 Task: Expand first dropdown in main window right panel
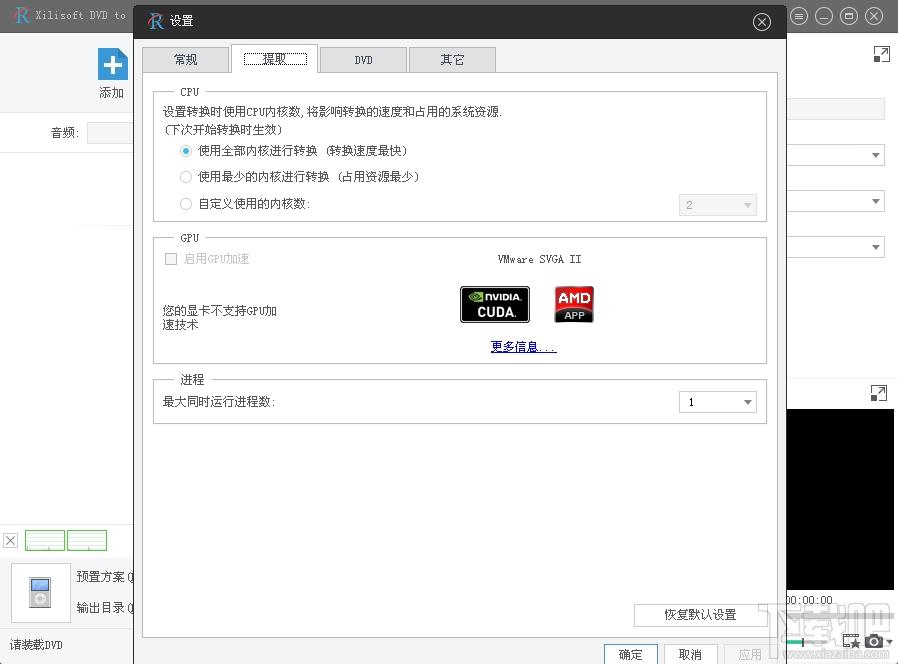click(875, 155)
